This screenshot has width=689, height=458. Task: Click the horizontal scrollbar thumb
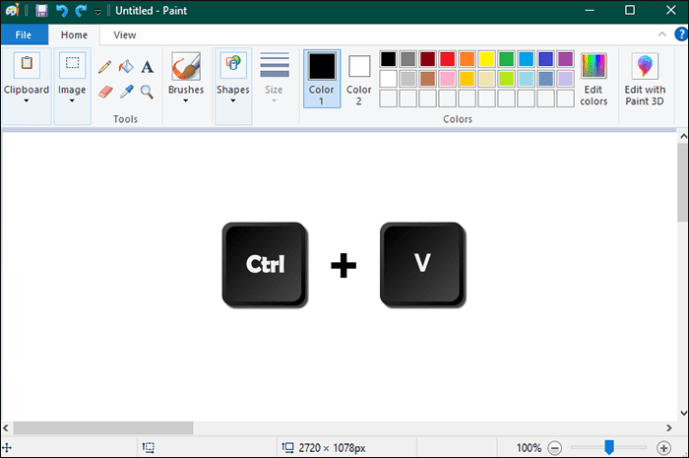click(103, 428)
